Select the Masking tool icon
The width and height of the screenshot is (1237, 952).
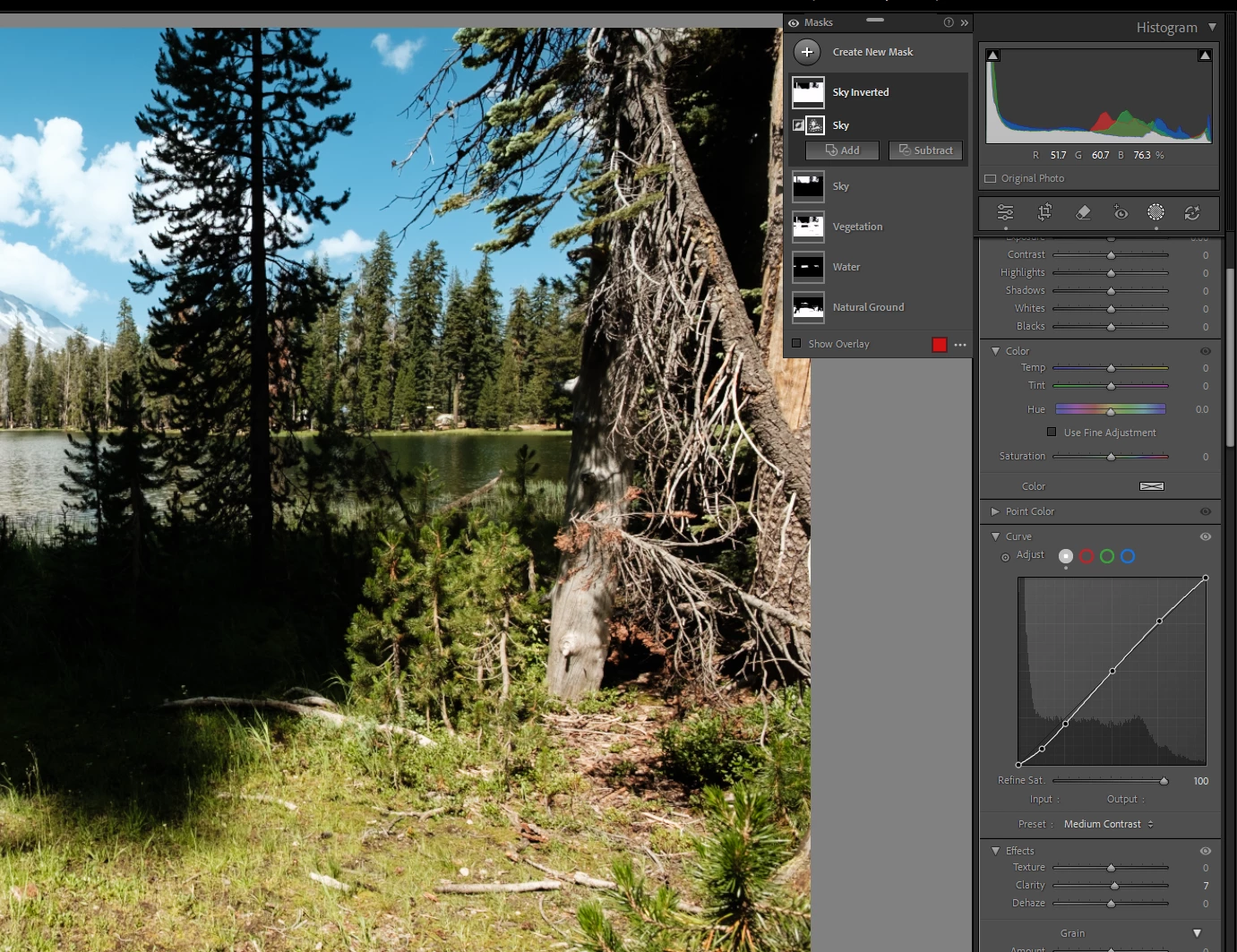click(1156, 212)
